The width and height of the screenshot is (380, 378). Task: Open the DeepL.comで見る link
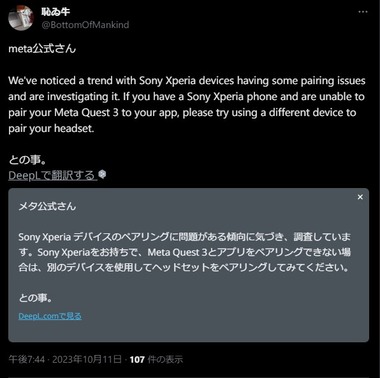50,316
